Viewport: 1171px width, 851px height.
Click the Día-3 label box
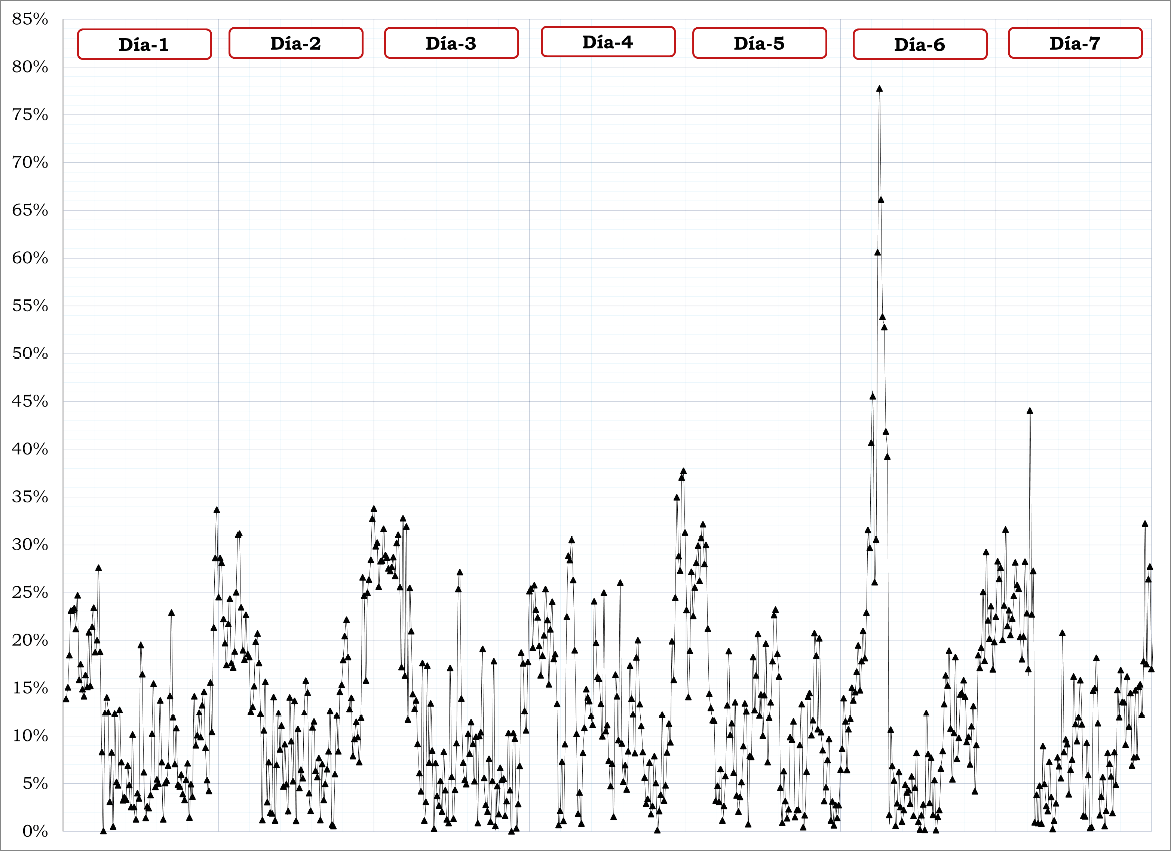tap(451, 43)
